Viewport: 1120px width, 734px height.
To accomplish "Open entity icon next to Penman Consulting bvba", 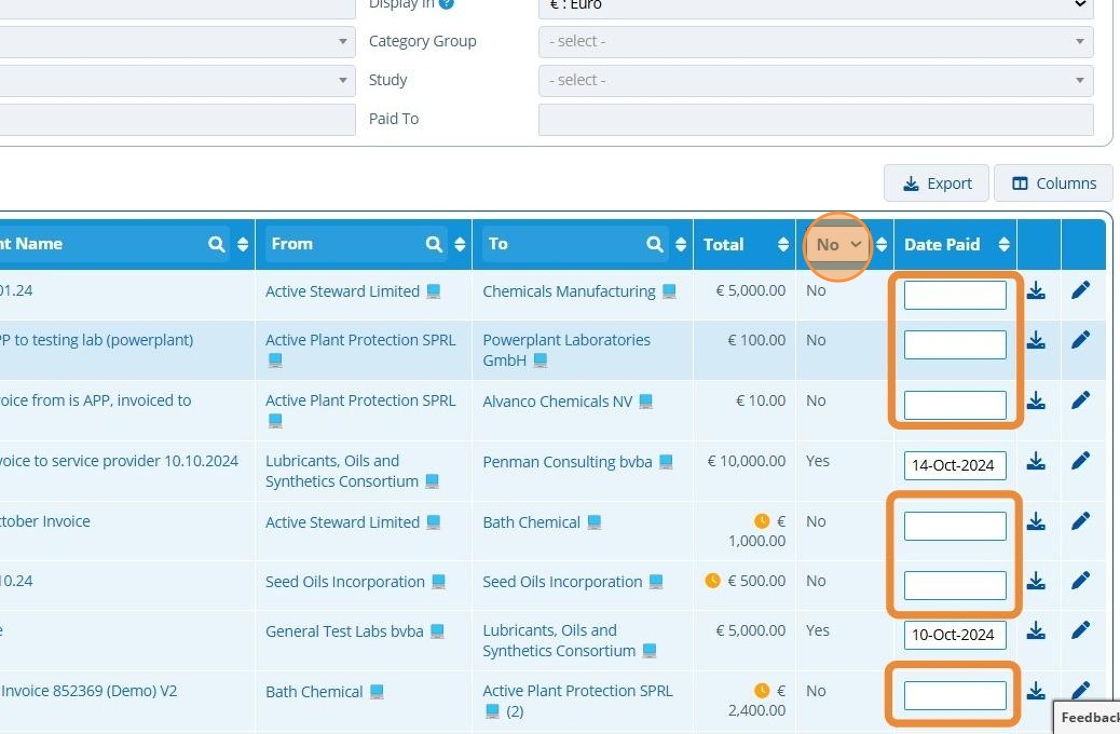I will [665, 462].
